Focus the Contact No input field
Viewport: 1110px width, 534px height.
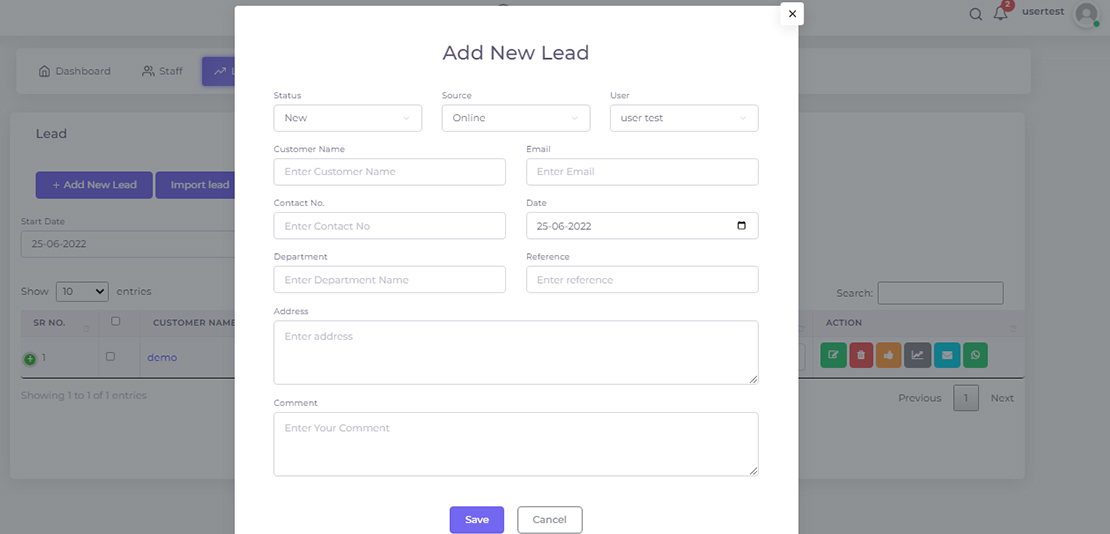[x=389, y=226]
